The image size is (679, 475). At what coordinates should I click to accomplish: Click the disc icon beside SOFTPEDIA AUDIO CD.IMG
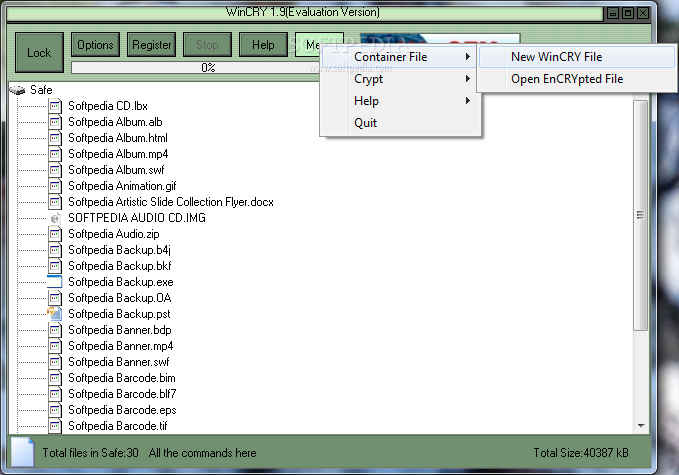point(55,218)
